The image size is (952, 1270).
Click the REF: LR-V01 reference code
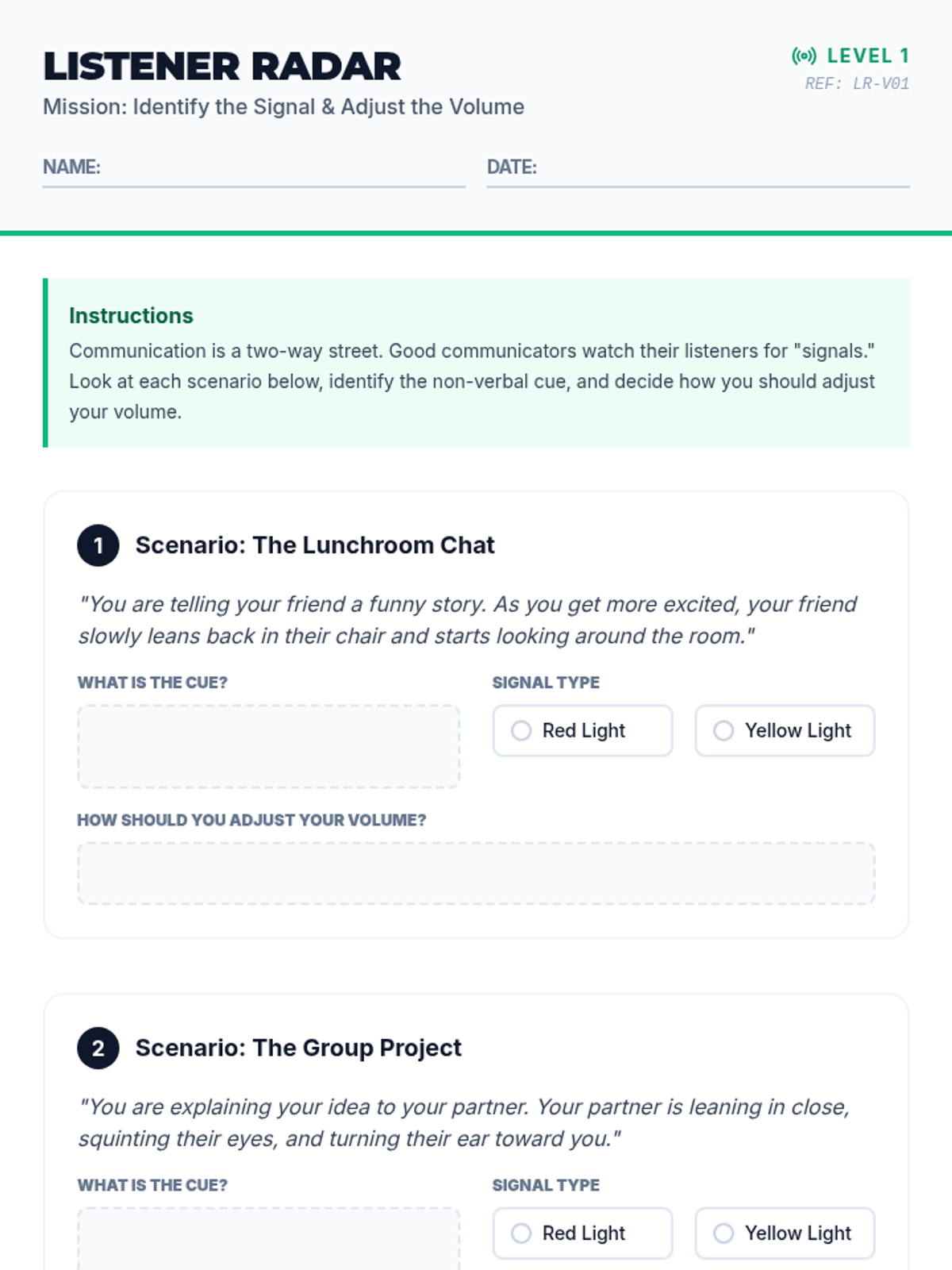[x=857, y=83]
